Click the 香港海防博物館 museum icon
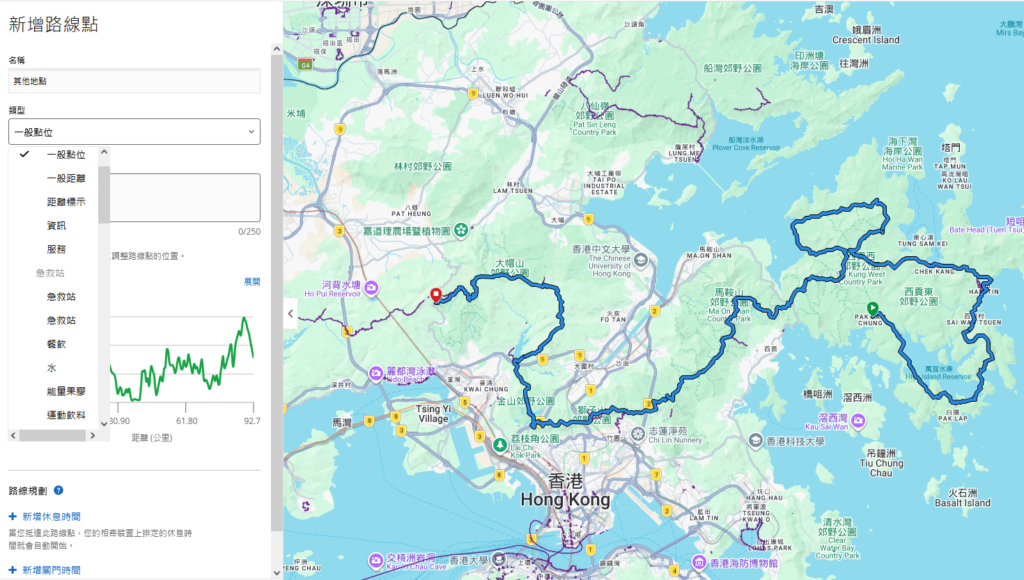1024x580 pixels. [699, 562]
